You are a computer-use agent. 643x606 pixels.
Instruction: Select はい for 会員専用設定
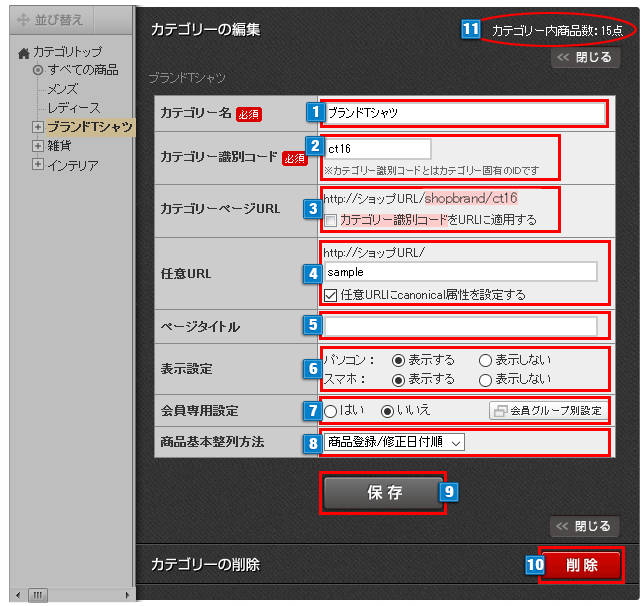tap(330, 410)
